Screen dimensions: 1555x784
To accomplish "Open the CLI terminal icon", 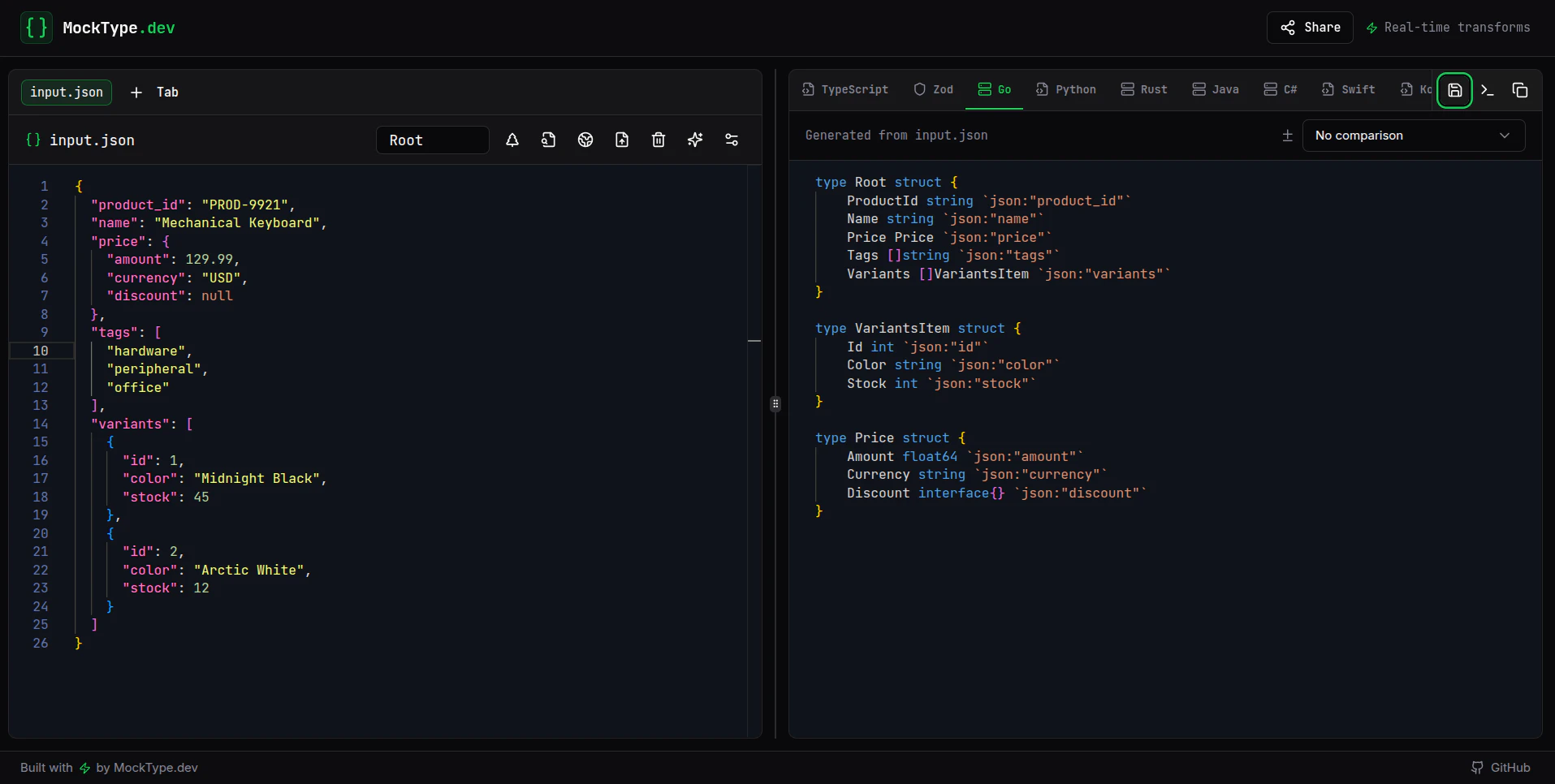I will (1488, 90).
